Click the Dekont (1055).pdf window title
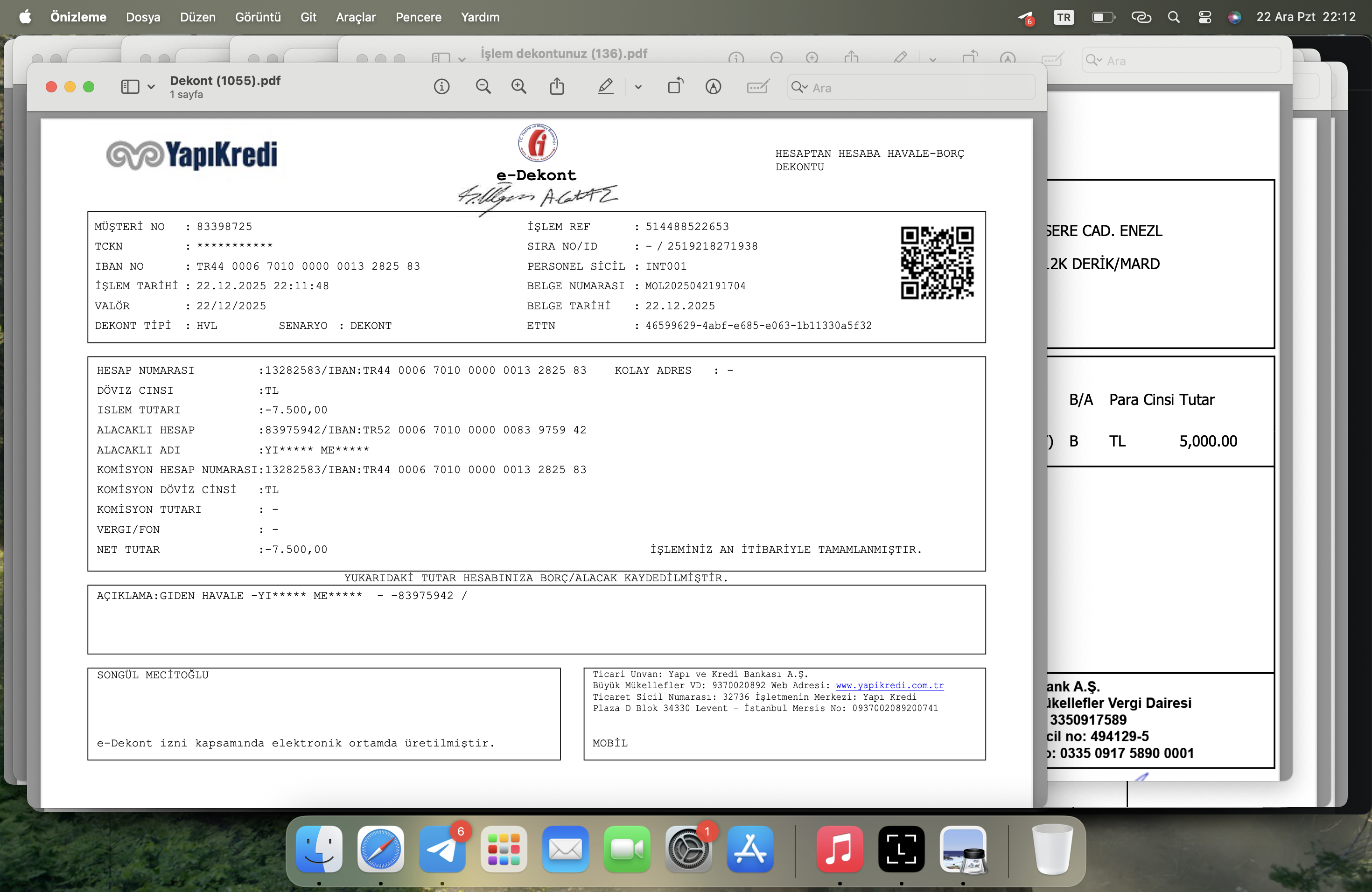This screenshot has height=892, width=1372. pos(225,81)
